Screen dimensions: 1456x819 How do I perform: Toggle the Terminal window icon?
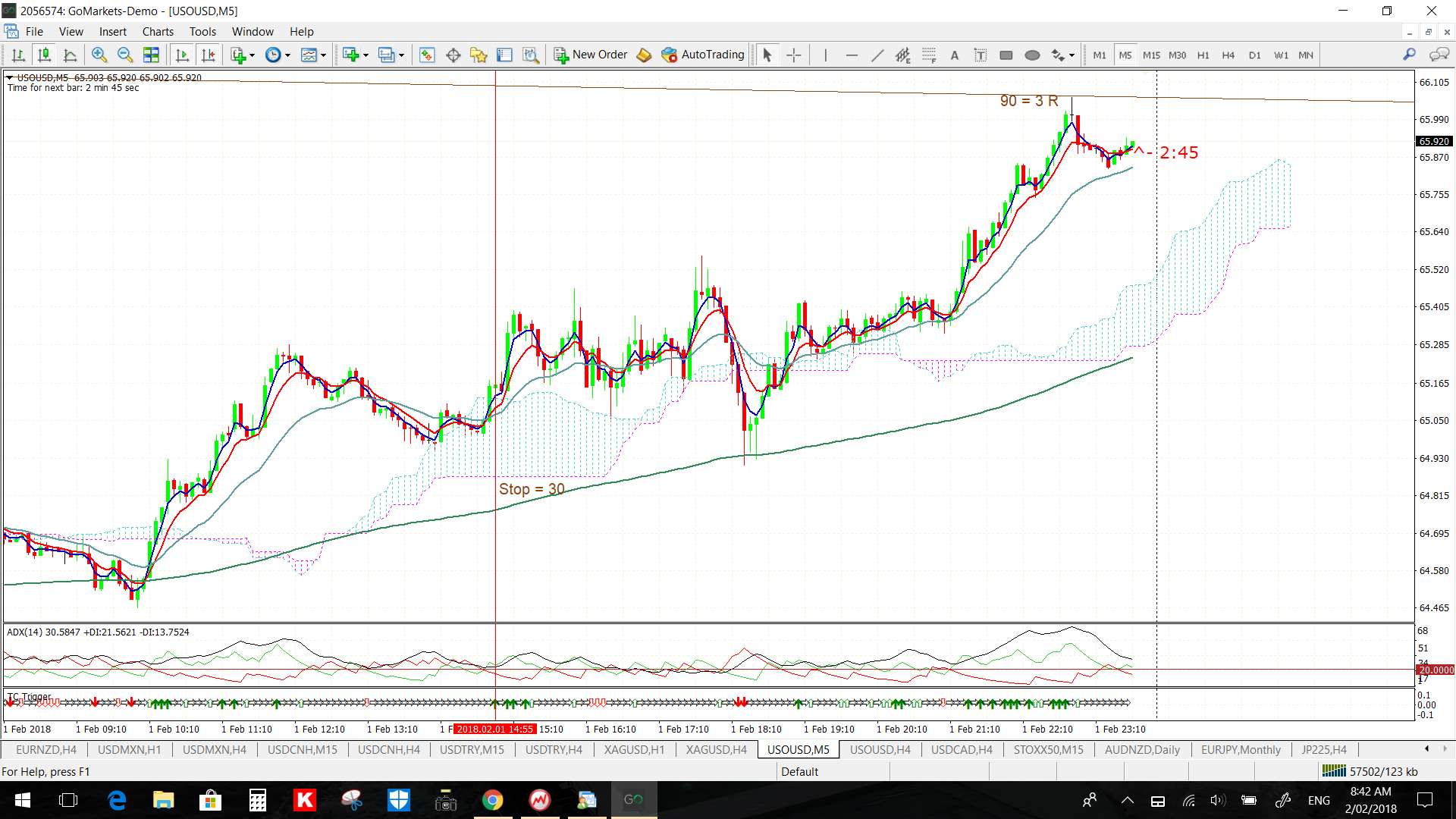(504, 55)
